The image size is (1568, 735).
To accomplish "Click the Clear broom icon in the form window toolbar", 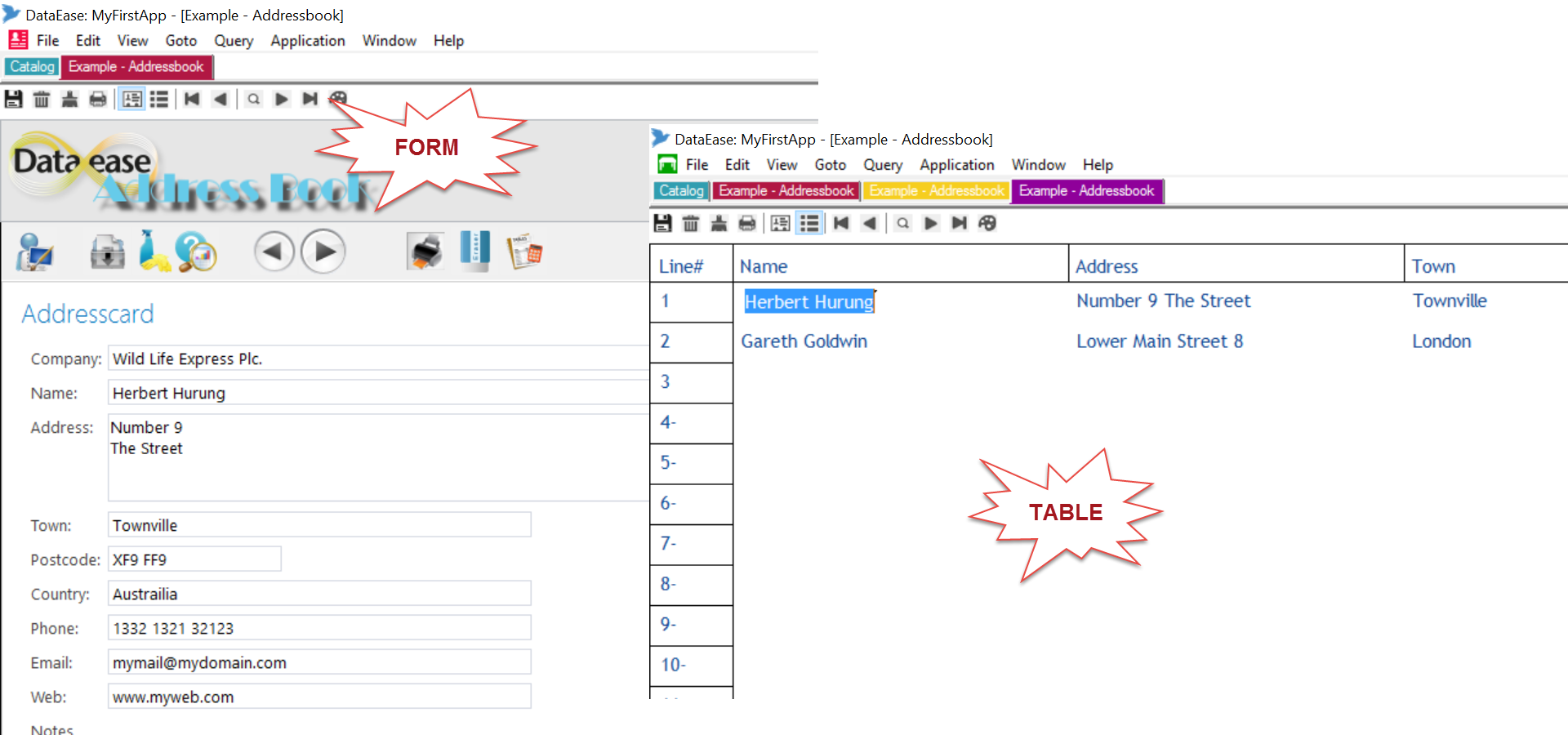I will point(69,100).
